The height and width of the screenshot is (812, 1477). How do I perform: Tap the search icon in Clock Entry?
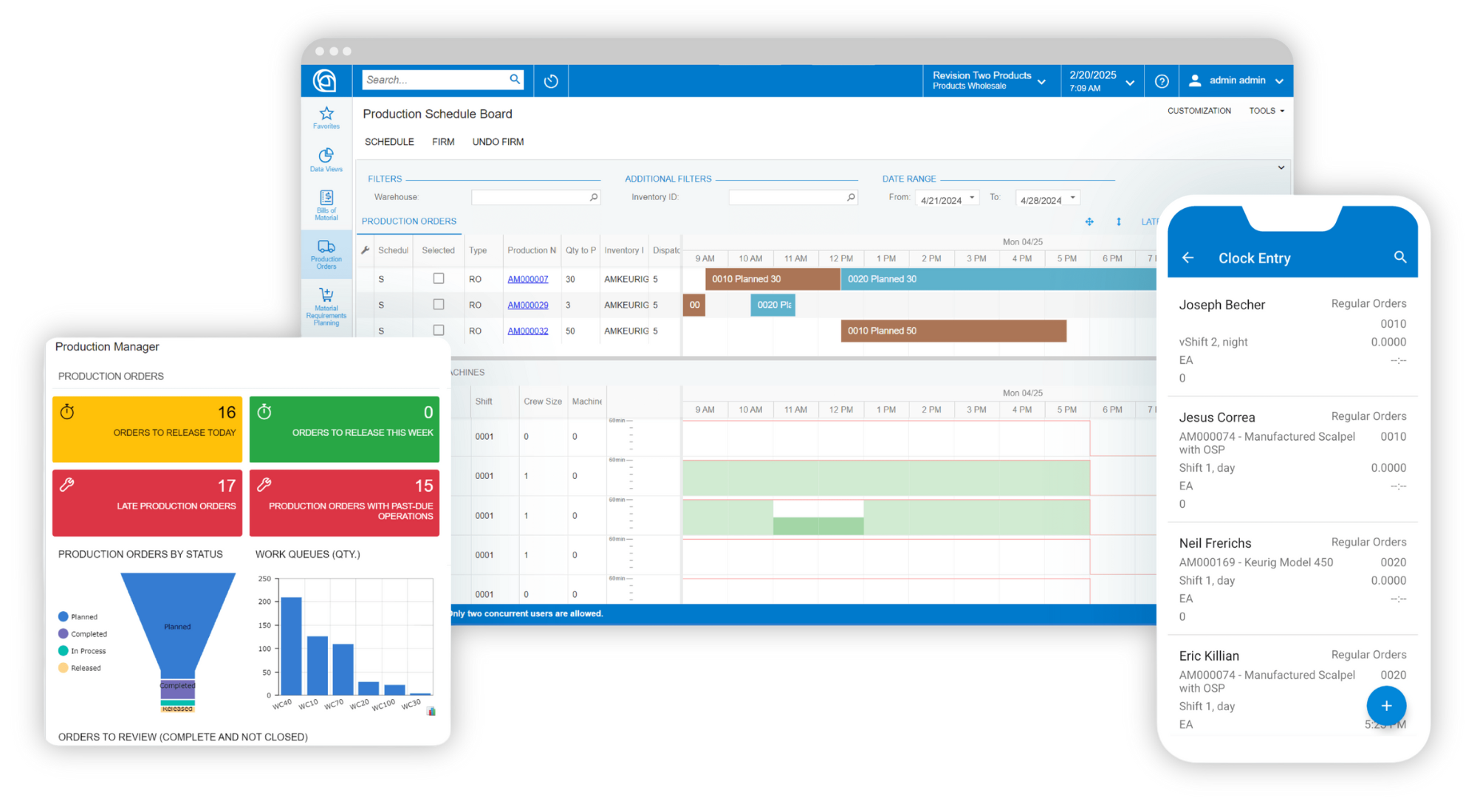coord(1399,257)
